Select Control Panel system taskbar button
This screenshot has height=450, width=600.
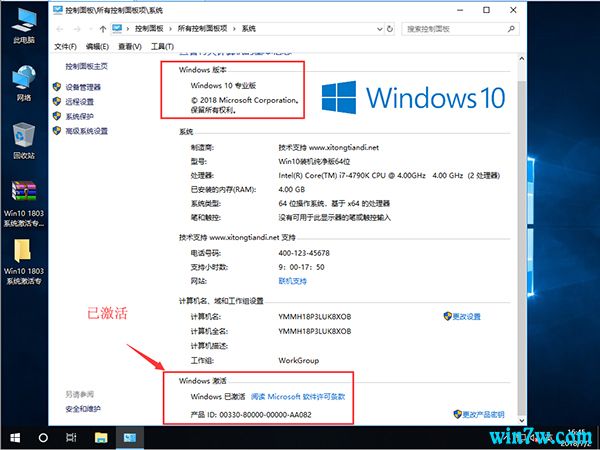coord(130,437)
